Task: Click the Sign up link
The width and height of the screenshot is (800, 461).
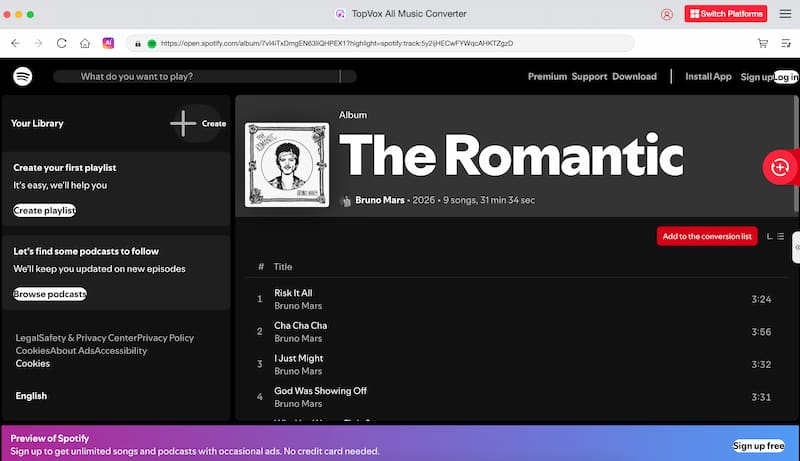Action: (x=757, y=77)
